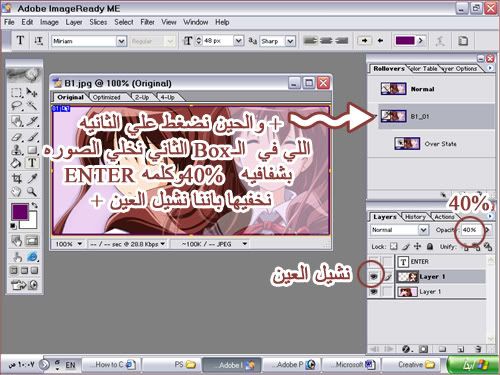This screenshot has width=500, height=375.
Task: Open the Slices menu
Action: (x=98, y=22)
